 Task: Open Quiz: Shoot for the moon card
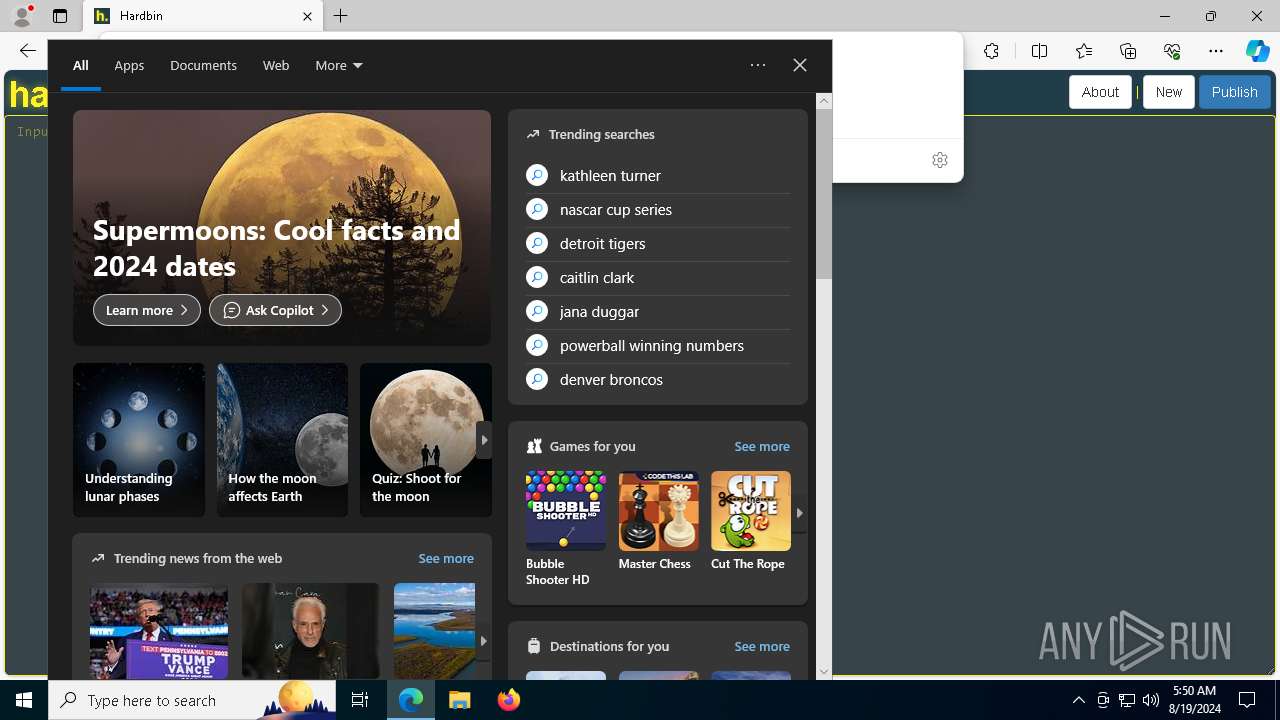click(x=425, y=440)
